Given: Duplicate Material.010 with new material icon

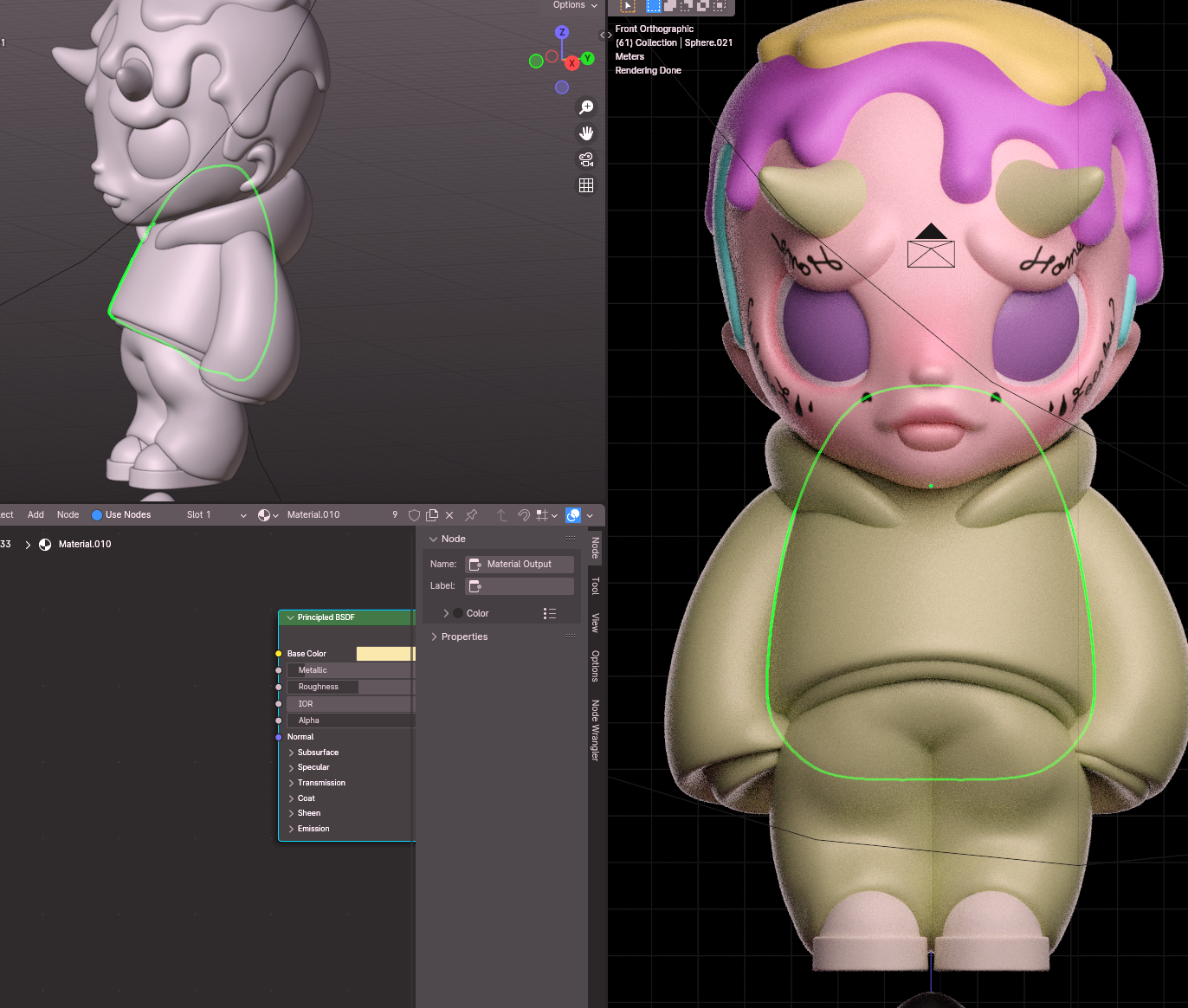Looking at the screenshot, I should tap(432, 515).
